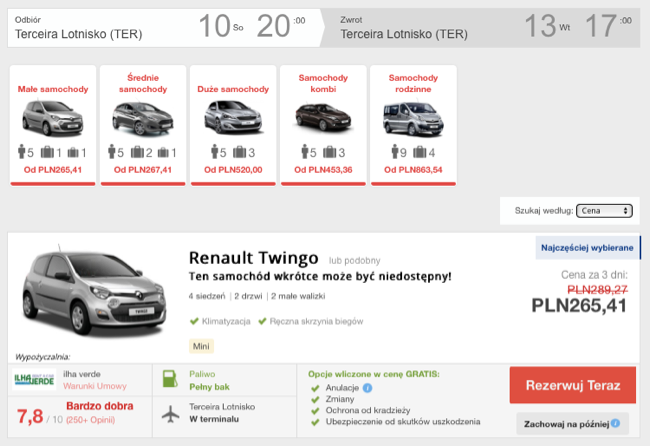
Task: Change the pickup time showing 20:00
Action: coord(280,27)
